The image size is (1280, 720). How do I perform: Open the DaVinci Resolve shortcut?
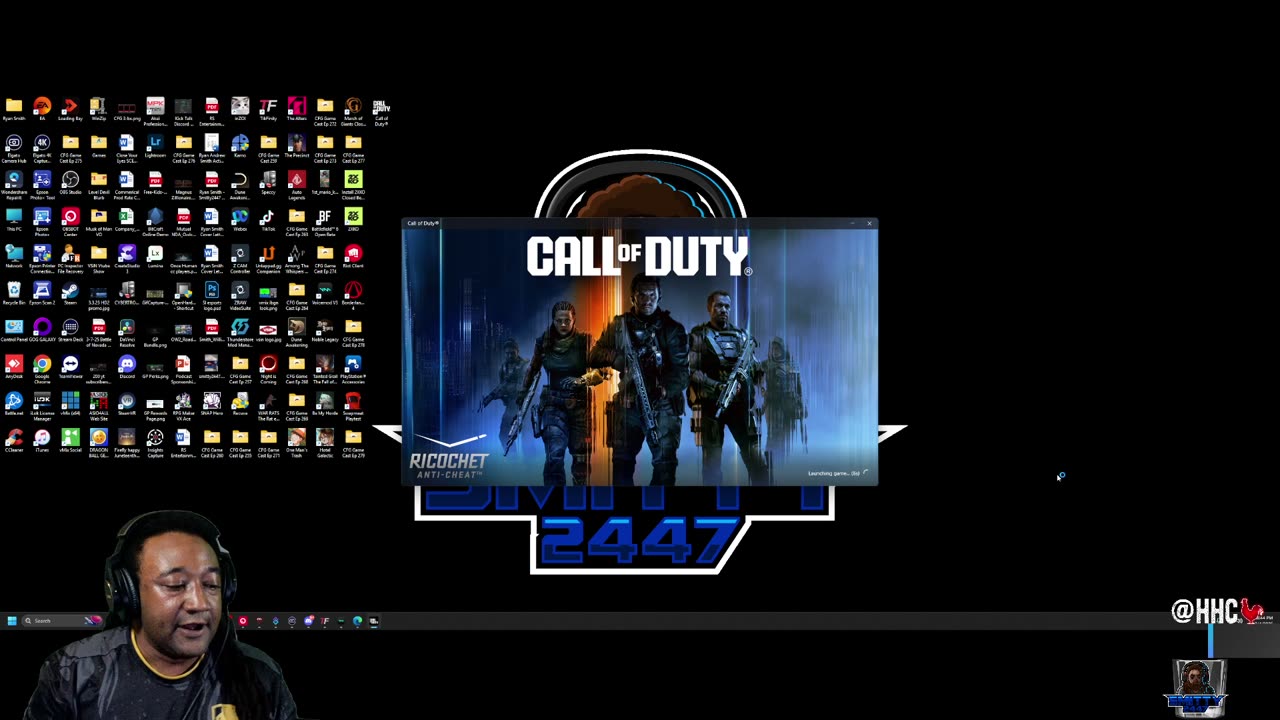click(126, 334)
